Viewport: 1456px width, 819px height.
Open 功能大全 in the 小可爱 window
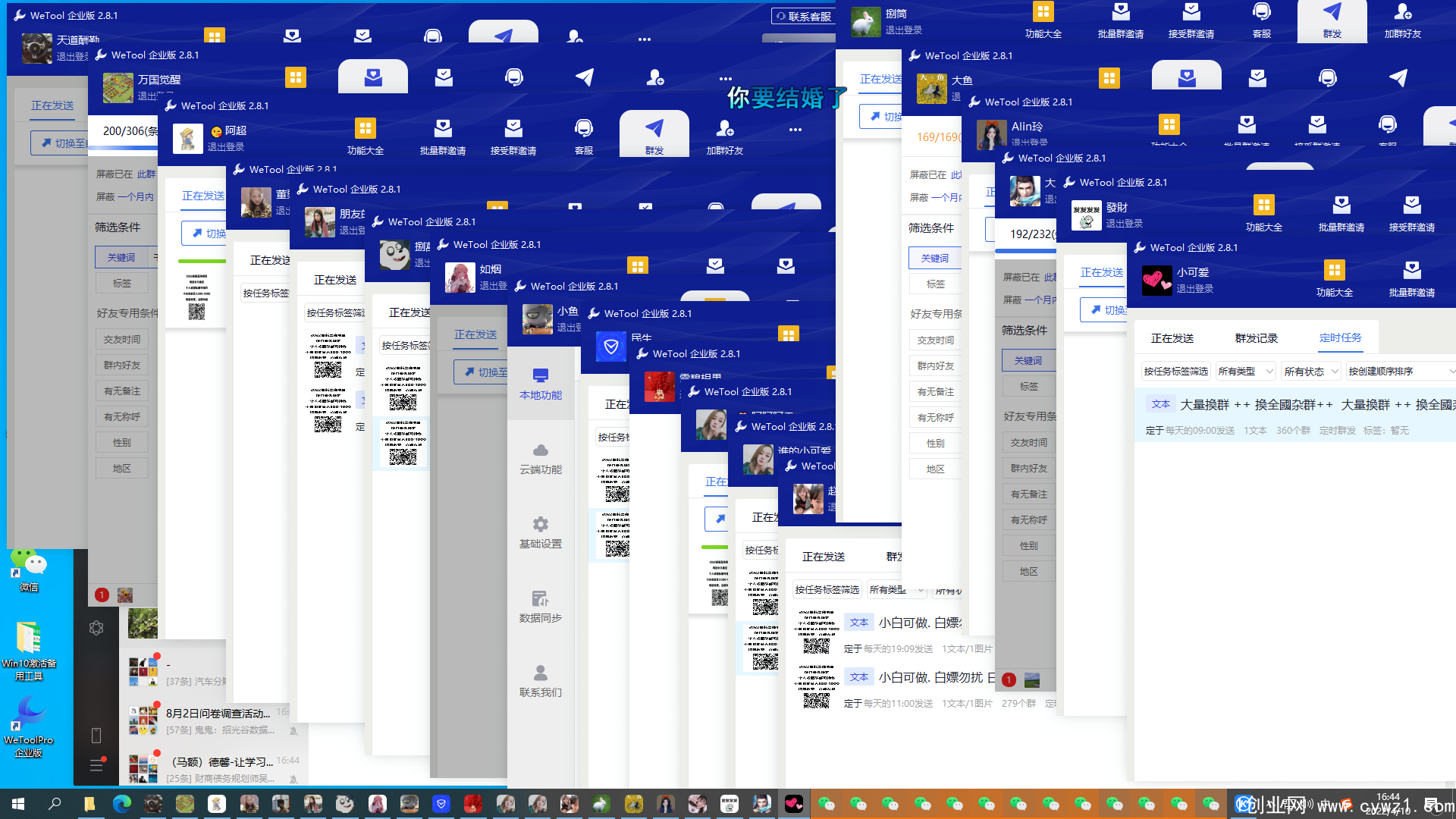click(x=1334, y=278)
